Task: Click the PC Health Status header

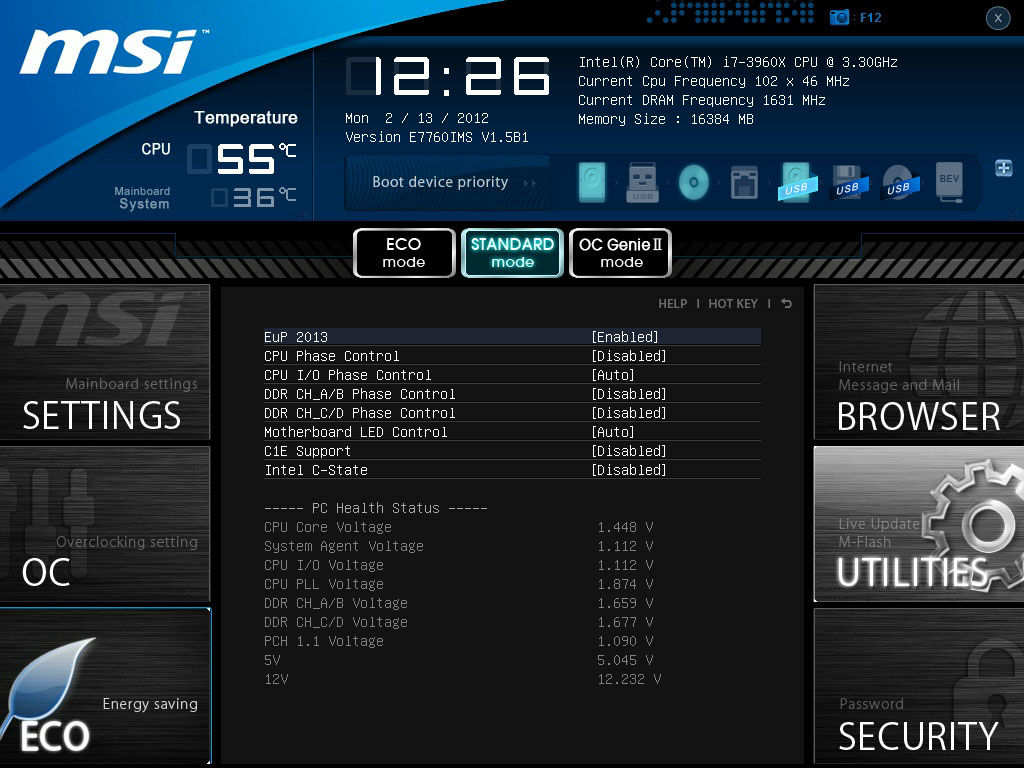Action: 376,508
